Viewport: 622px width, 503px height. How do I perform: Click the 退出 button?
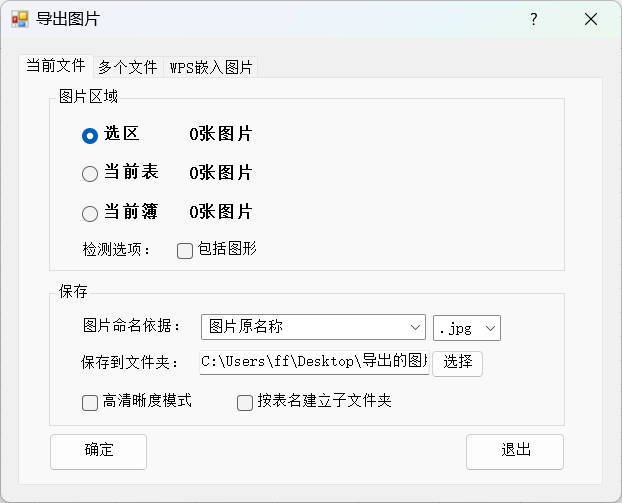(x=514, y=451)
